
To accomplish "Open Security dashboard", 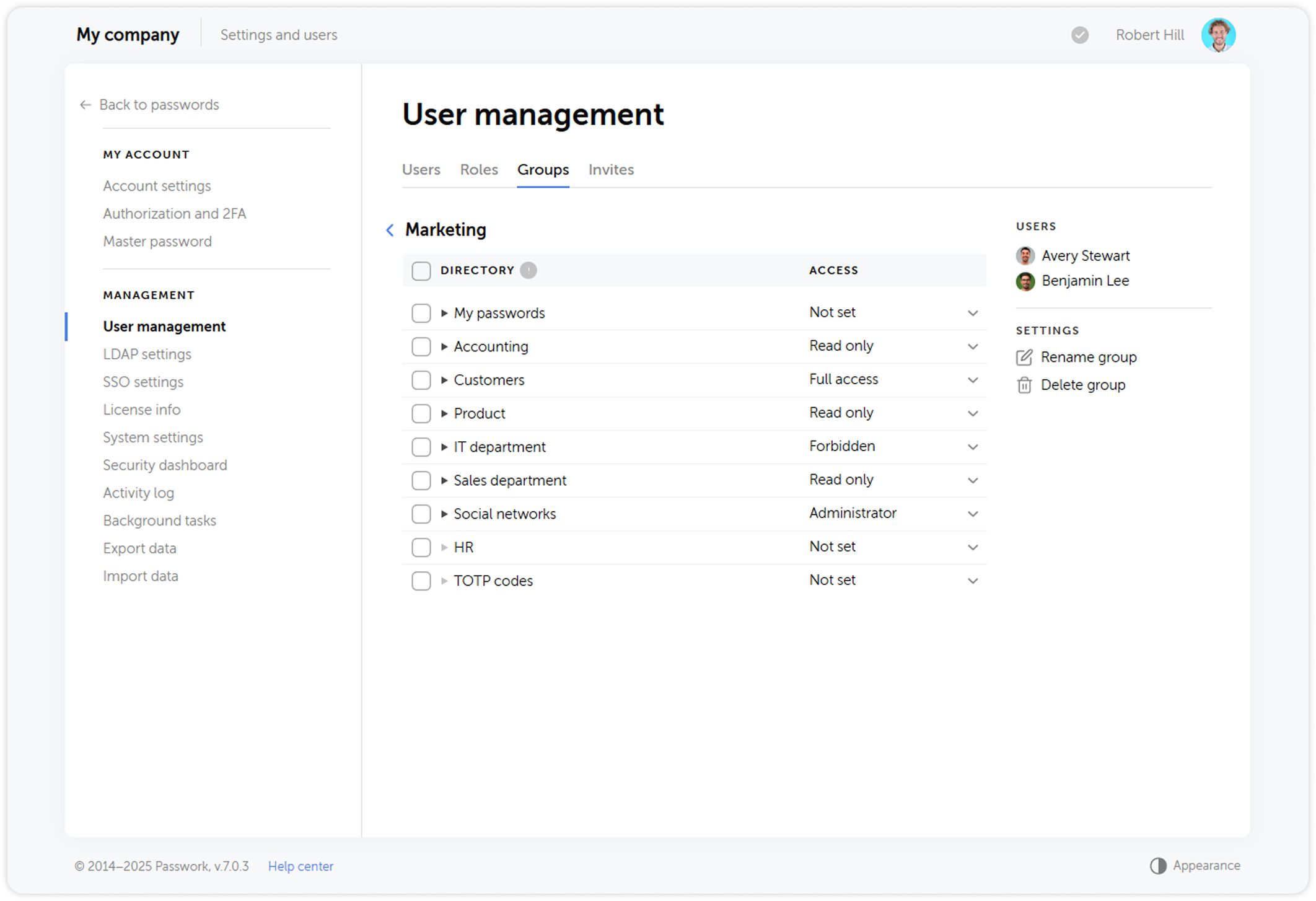I will (x=165, y=465).
